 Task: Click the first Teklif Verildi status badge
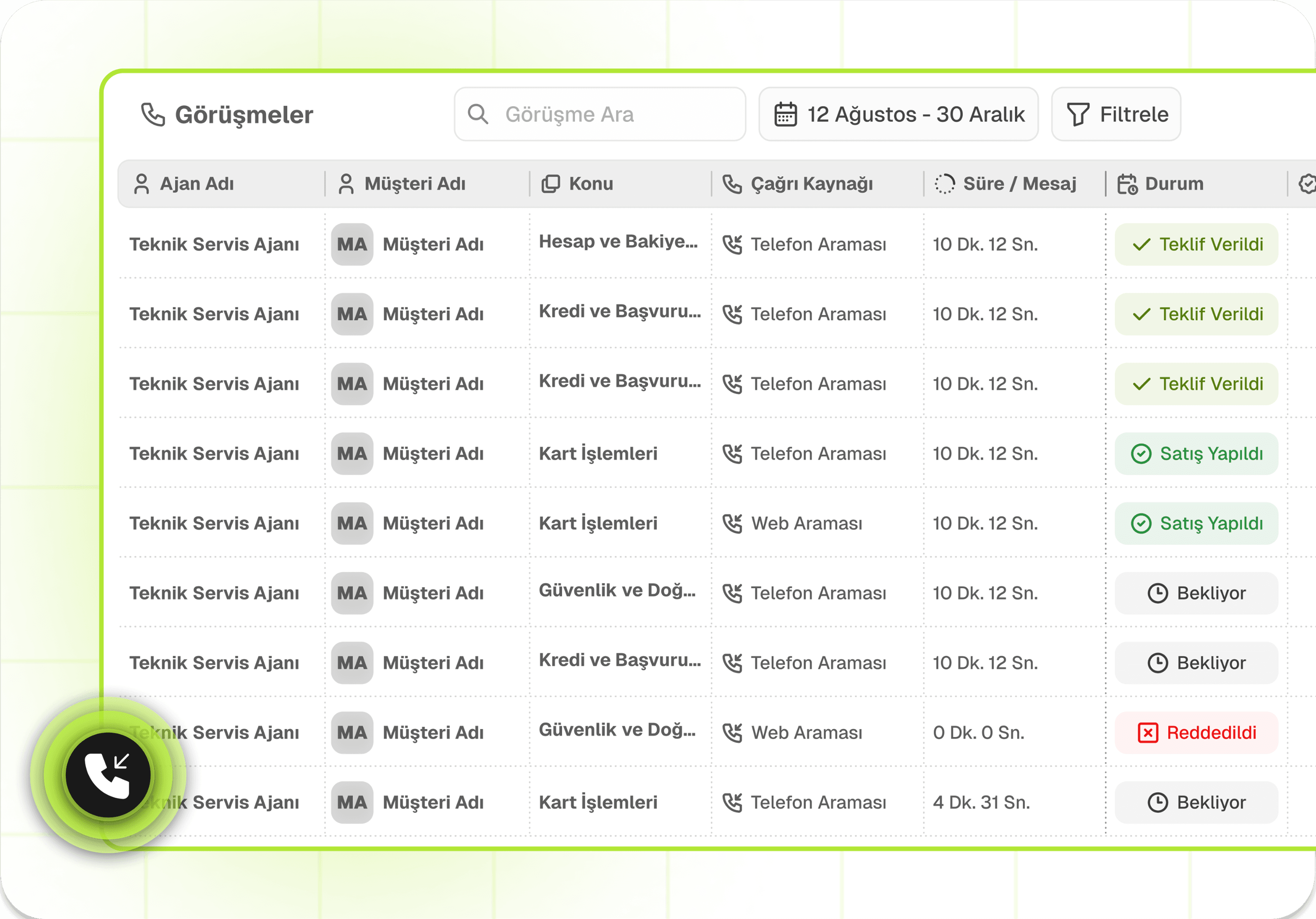point(1196,244)
